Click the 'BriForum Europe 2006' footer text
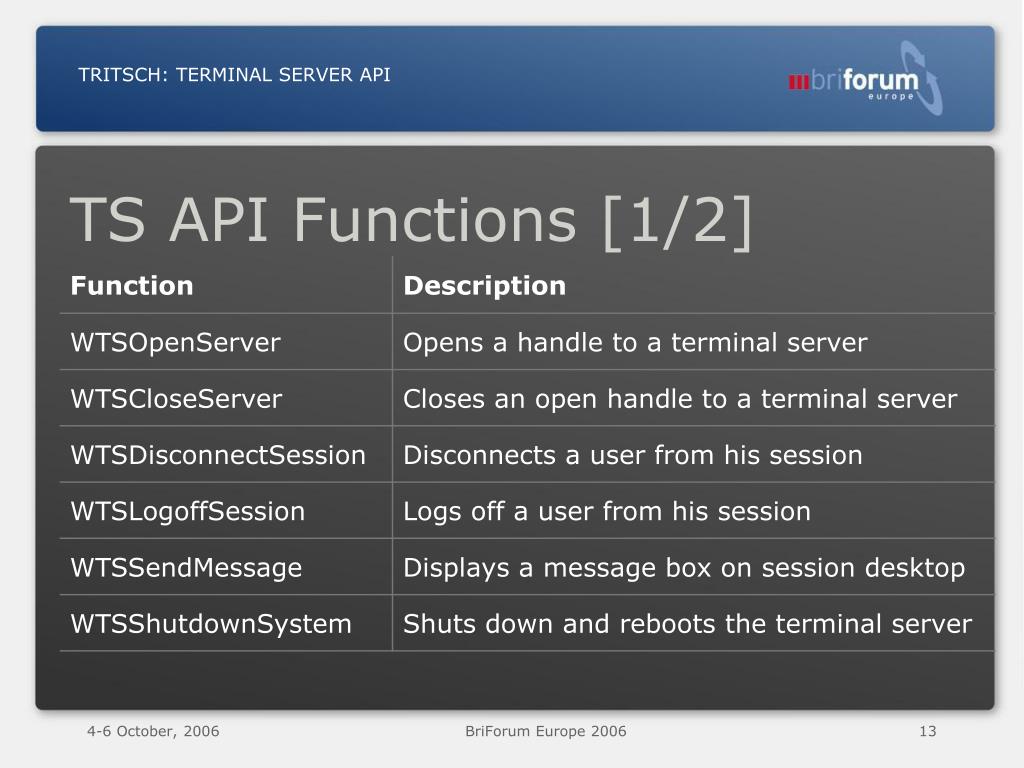The width and height of the screenshot is (1024, 768). pos(545,731)
